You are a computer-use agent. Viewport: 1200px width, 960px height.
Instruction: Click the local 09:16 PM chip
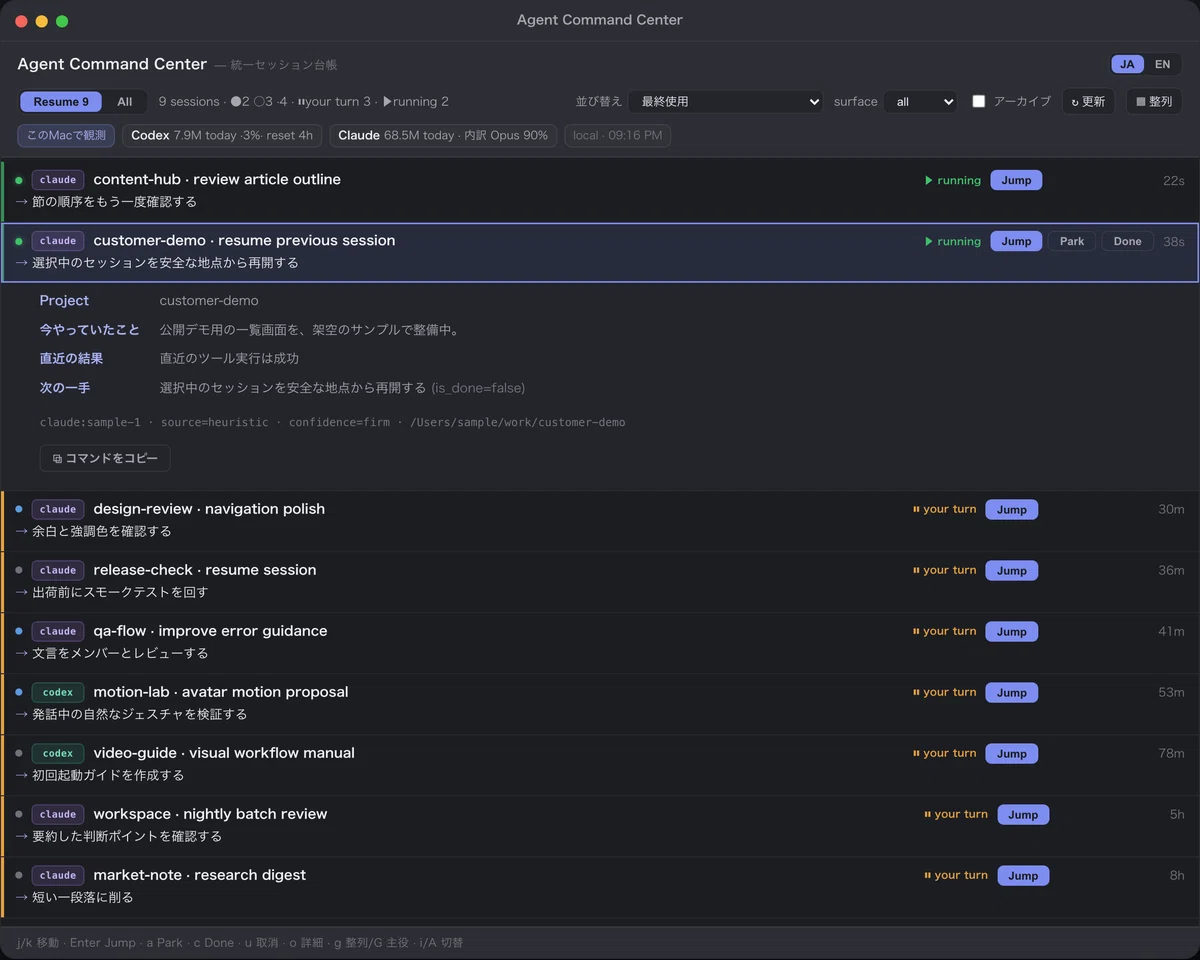pos(617,135)
